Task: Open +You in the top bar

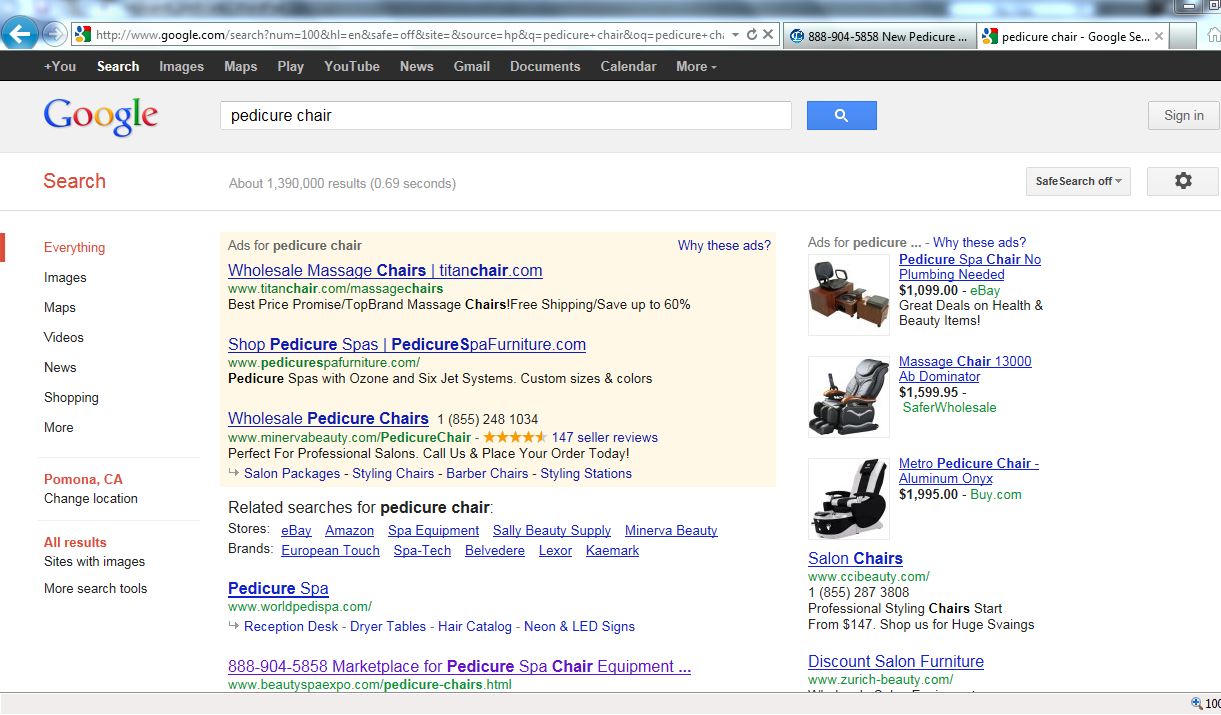Action: (x=60, y=66)
